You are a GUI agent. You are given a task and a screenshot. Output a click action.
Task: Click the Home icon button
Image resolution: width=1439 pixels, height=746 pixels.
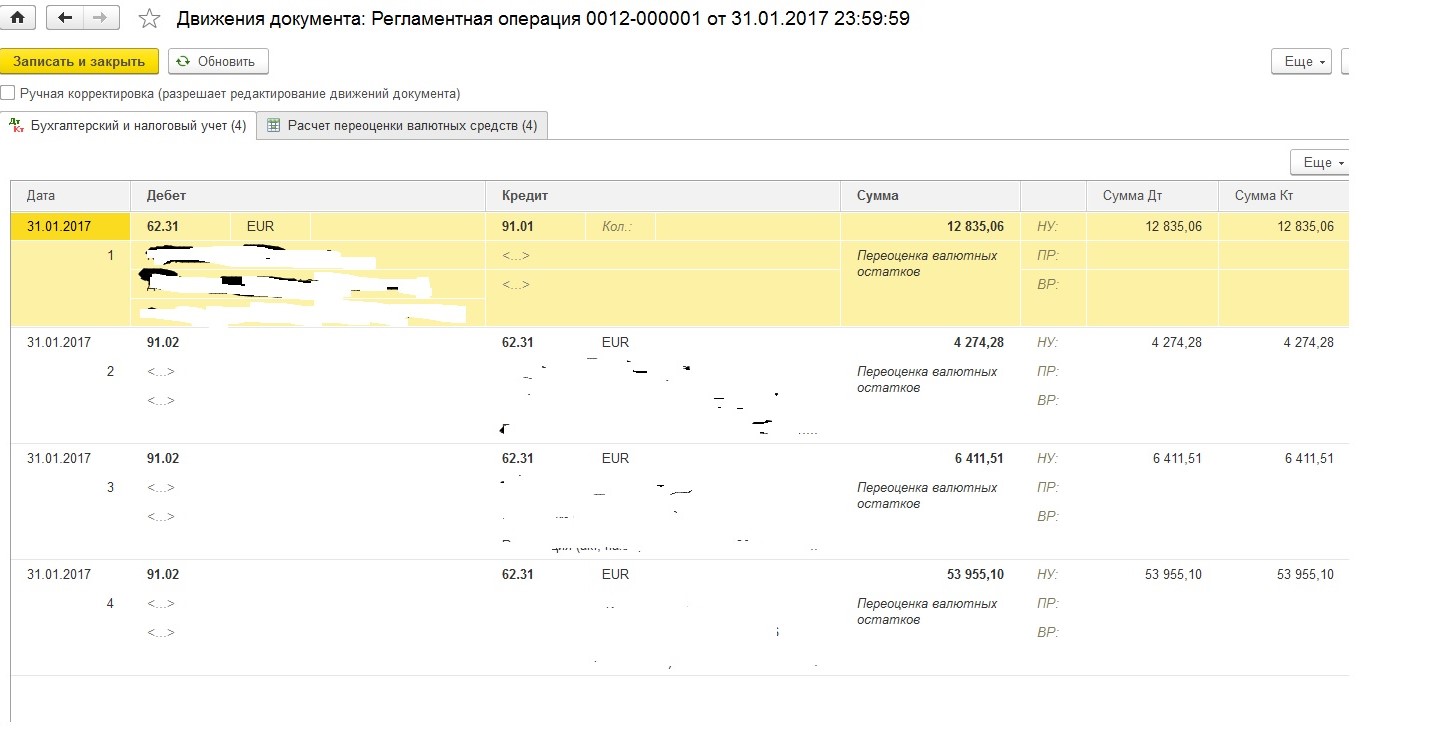pyautogui.click(x=17, y=18)
